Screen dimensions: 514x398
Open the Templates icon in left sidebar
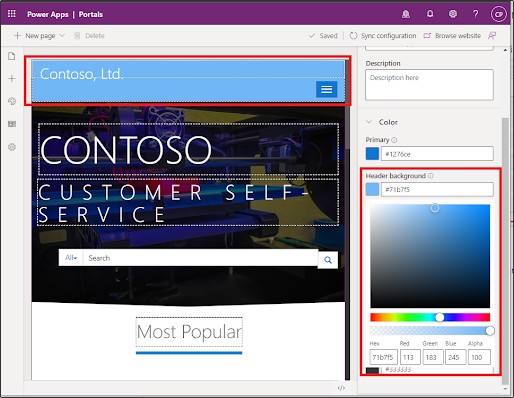coord(12,124)
